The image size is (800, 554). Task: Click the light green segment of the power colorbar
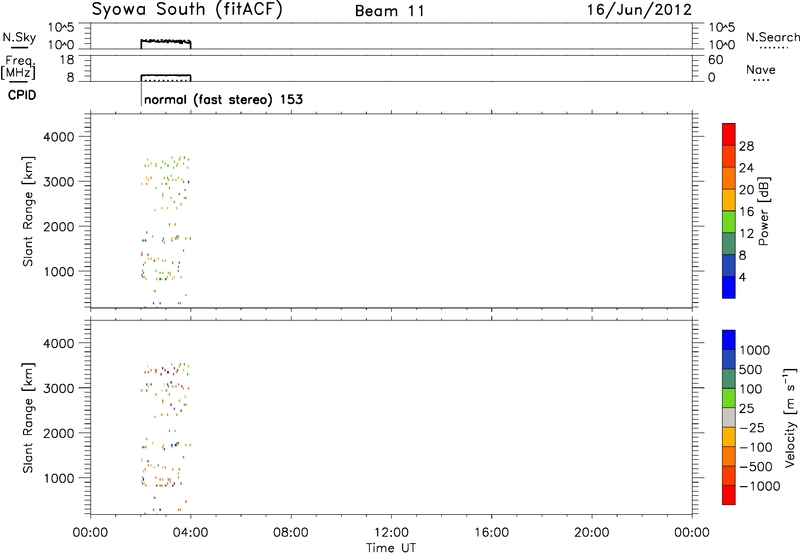click(x=729, y=222)
